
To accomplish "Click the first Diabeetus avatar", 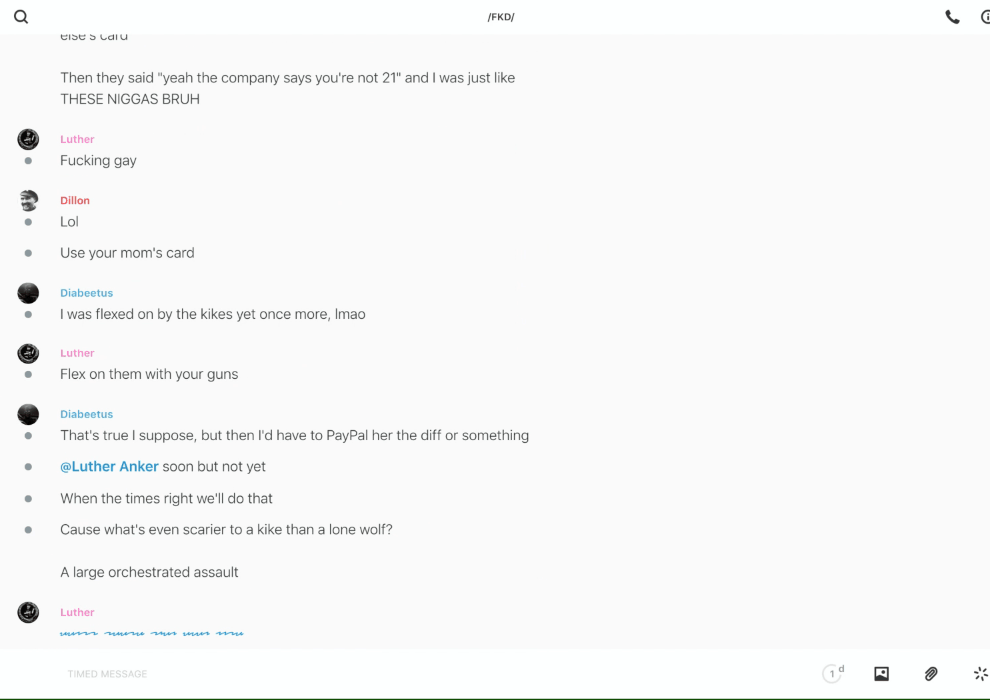I will click(x=28, y=293).
